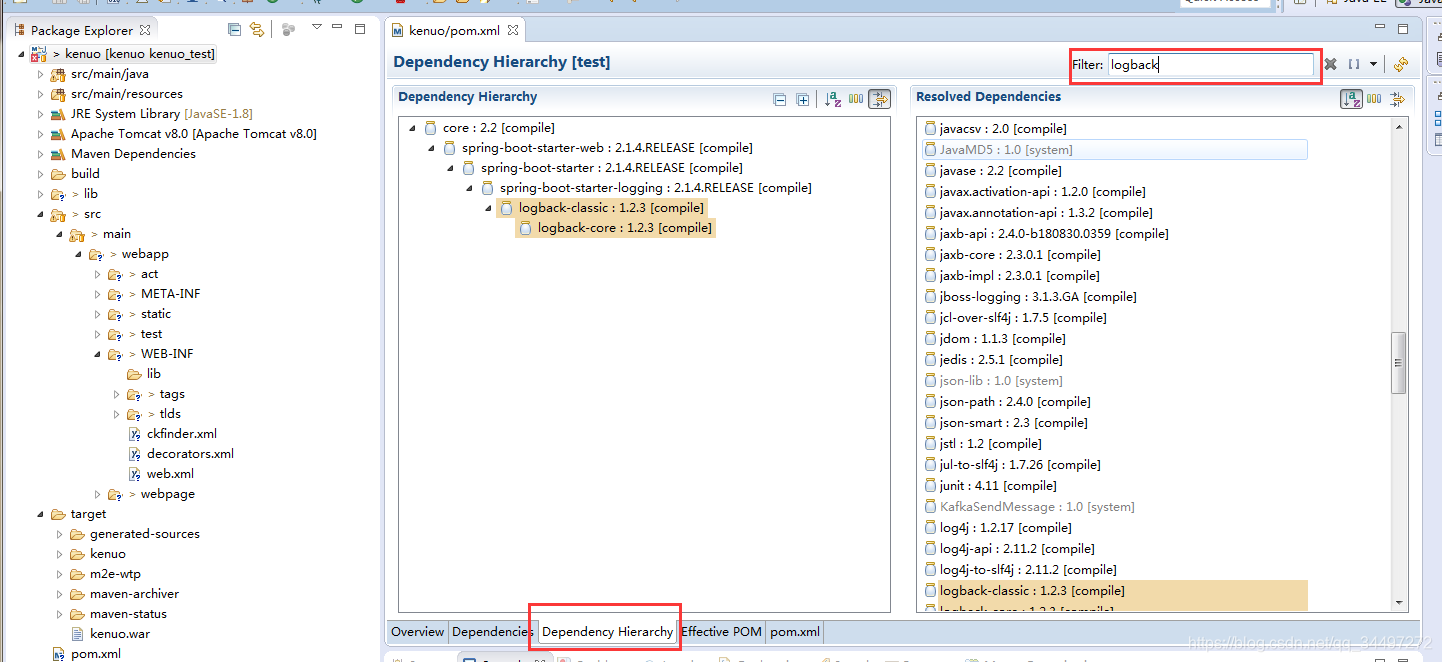Select the kenuo/pom.xml editor tab

(456, 30)
